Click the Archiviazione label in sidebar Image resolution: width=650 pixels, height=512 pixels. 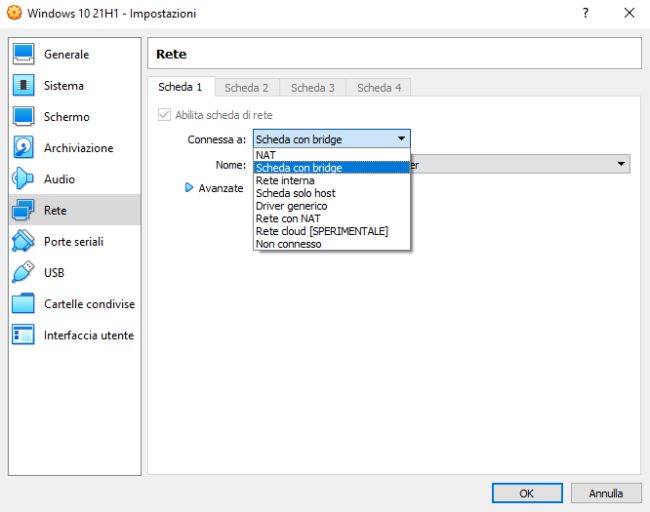click(x=79, y=148)
